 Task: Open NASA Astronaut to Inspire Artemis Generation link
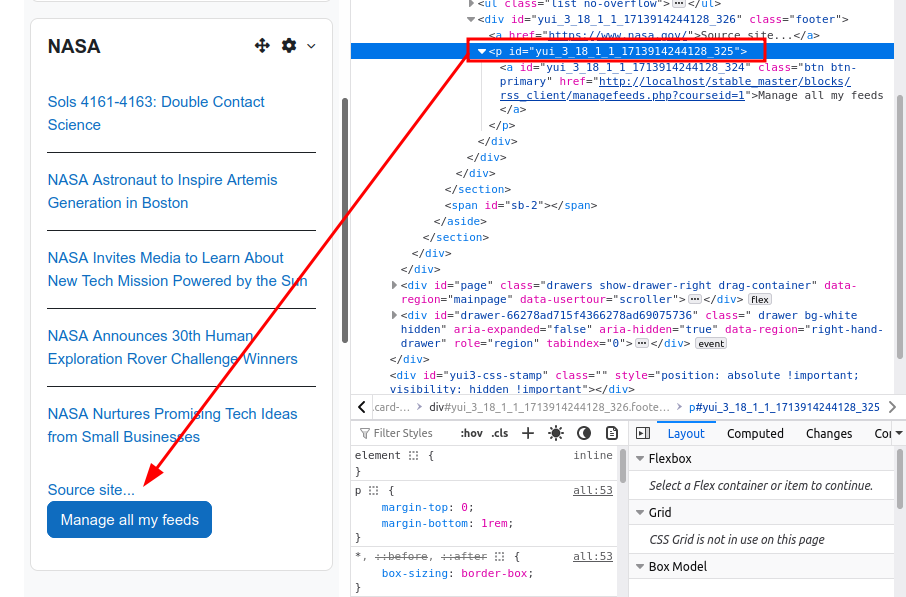click(x=162, y=191)
